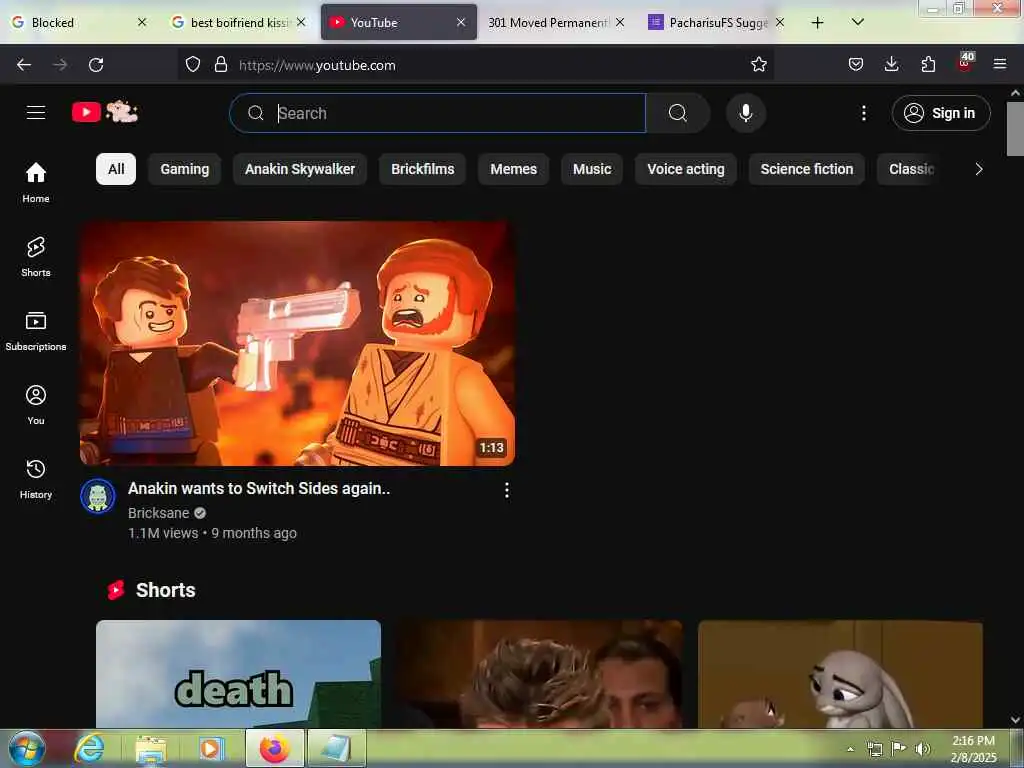Click the Firefox taskbar icon
Viewport: 1024px width, 768px height.
274,748
